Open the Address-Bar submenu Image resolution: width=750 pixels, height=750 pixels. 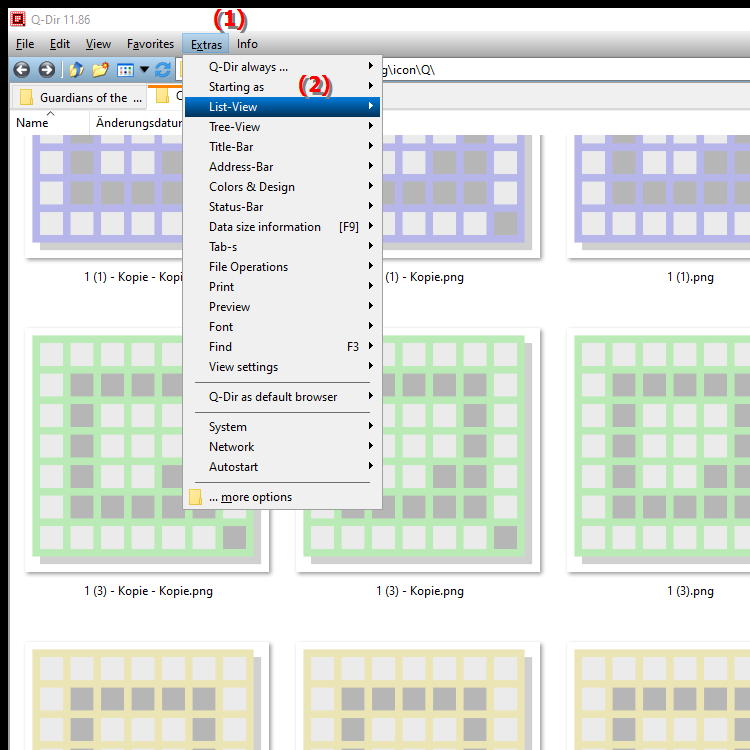[x=282, y=167]
